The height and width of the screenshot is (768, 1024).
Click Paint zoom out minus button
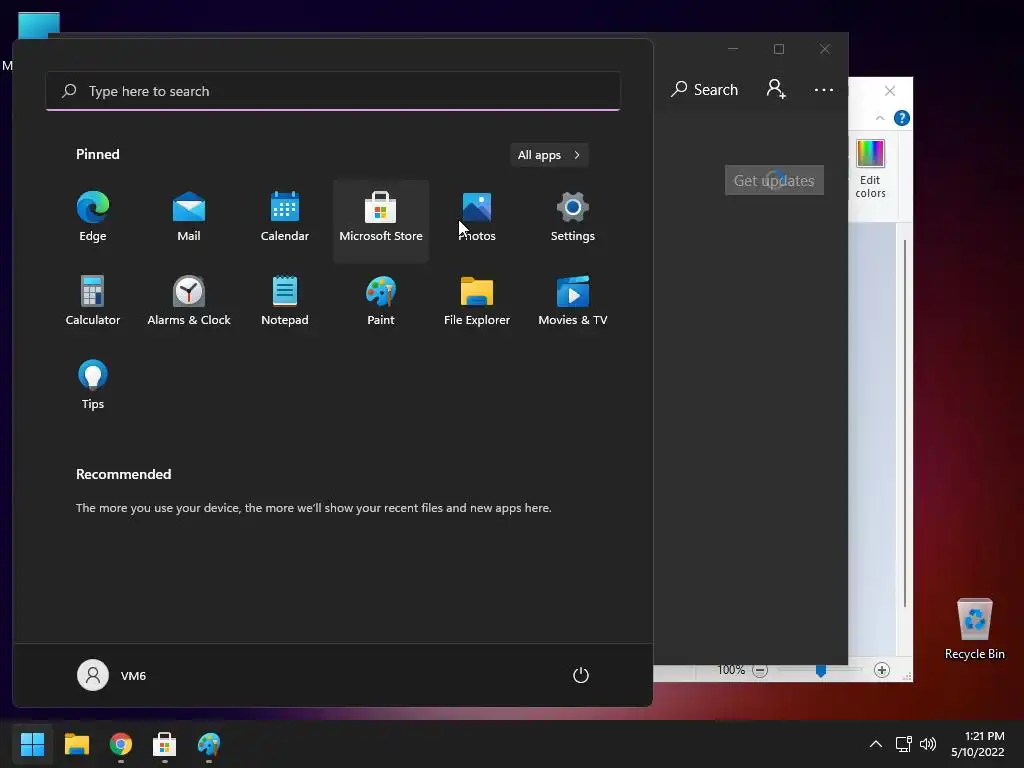click(760, 670)
